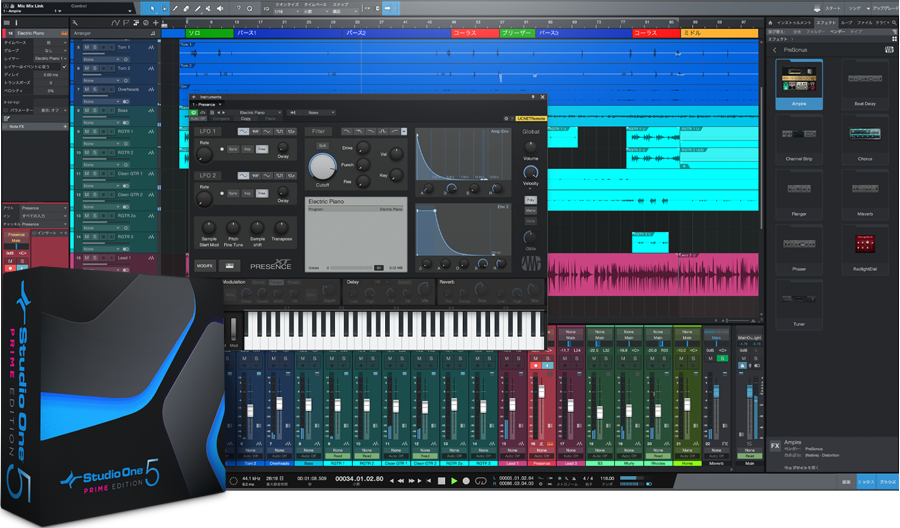Solo the Tom 2 track

point(95,68)
